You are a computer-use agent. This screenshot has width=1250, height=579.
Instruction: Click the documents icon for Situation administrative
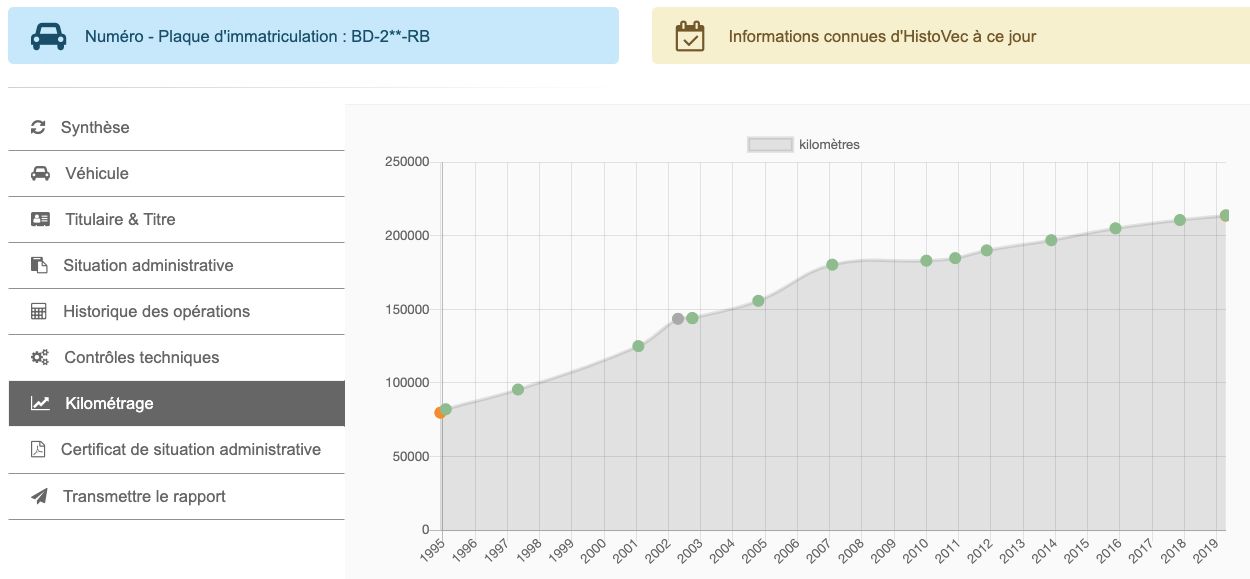click(39, 265)
